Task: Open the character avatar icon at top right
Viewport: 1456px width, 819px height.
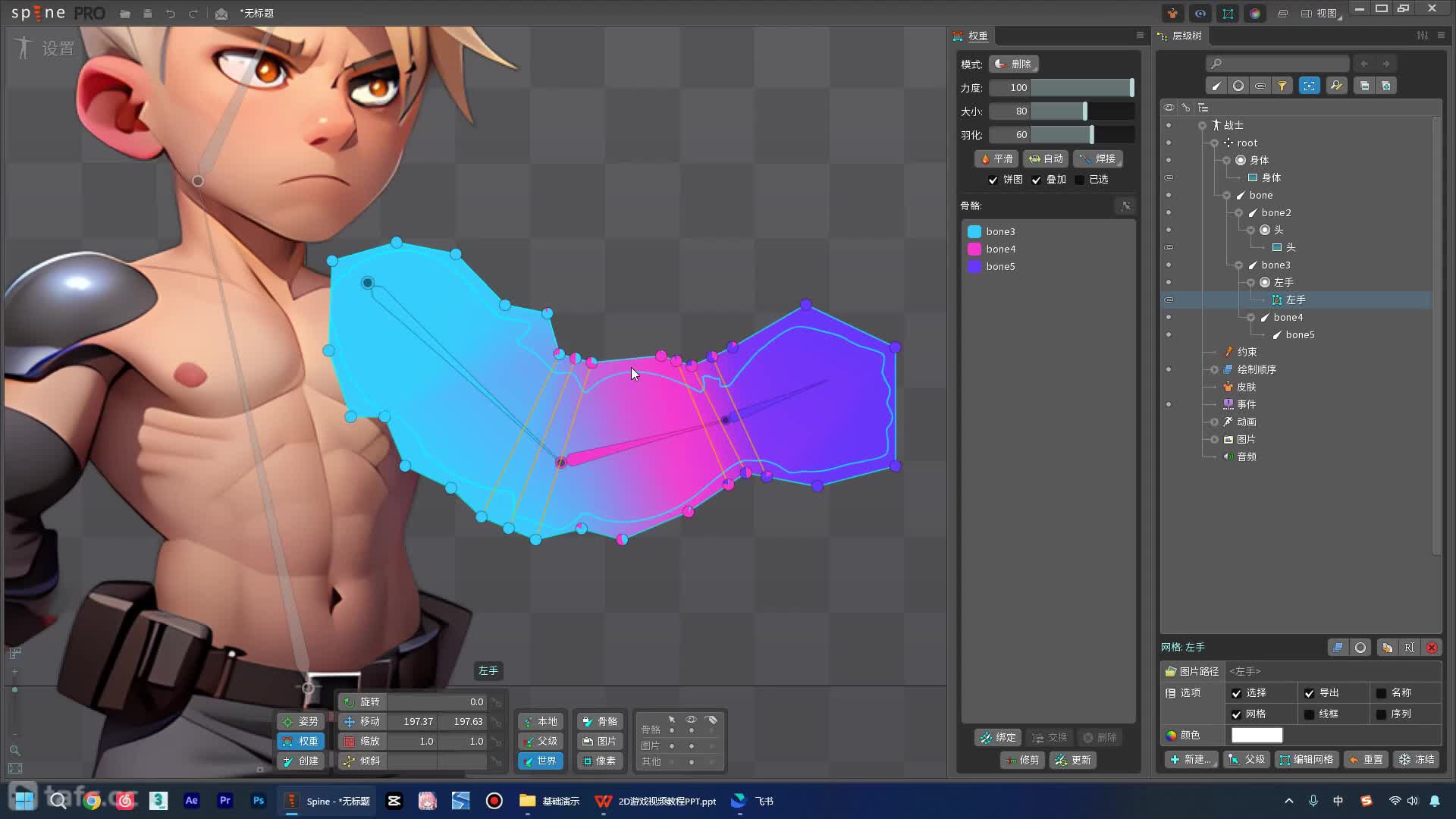Action: pyautogui.click(x=1173, y=14)
